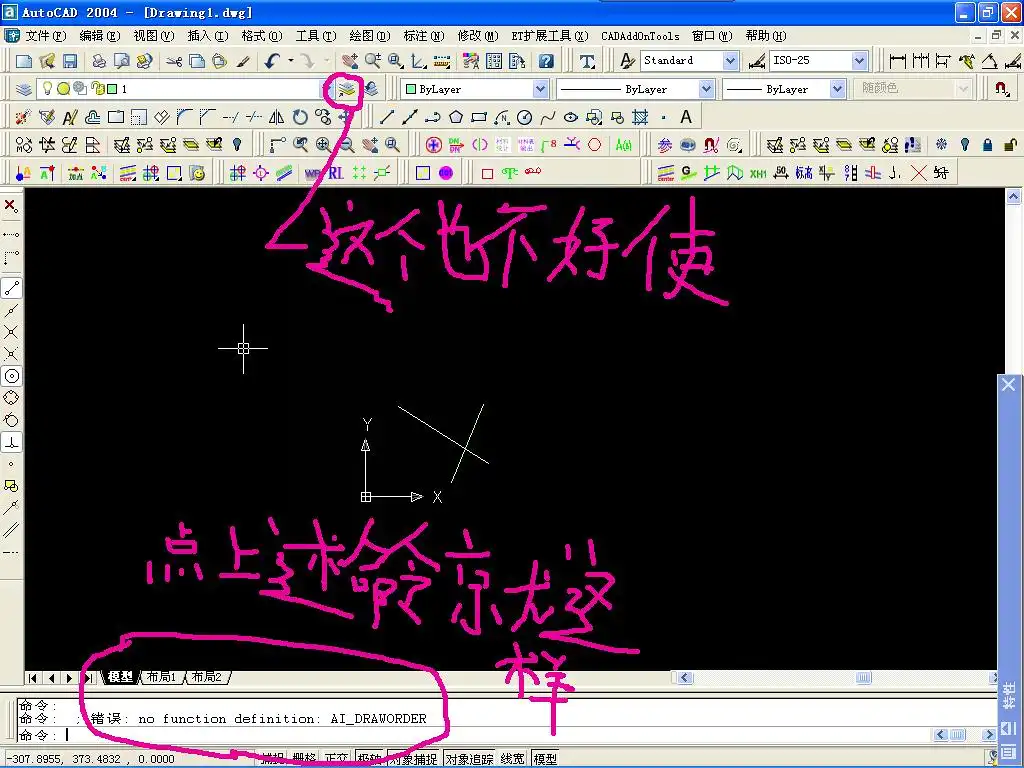Screen dimensions: 1024x768
Task: Click the Save floppy disk icon
Action: pyautogui.click(x=70, y=61)
